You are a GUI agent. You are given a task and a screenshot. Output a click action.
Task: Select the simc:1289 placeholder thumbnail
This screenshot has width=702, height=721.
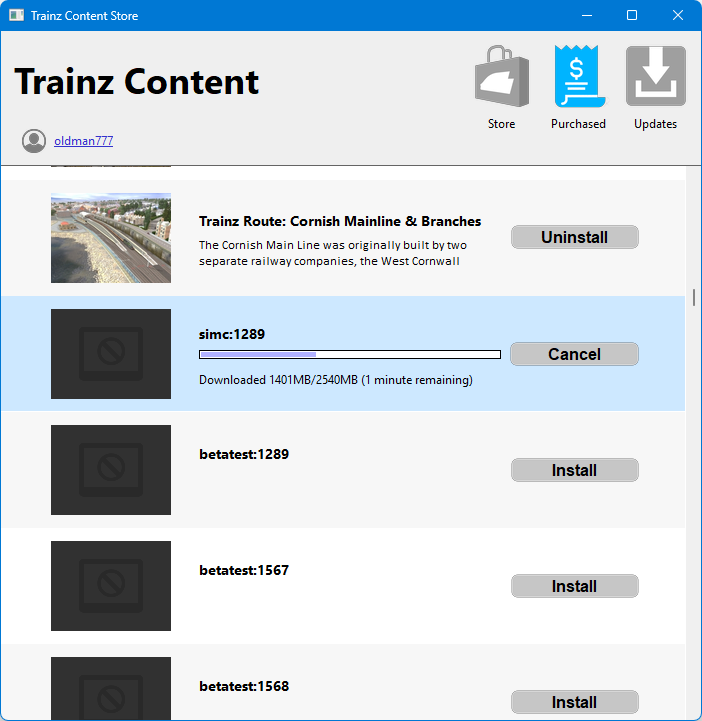pos(111,354)
